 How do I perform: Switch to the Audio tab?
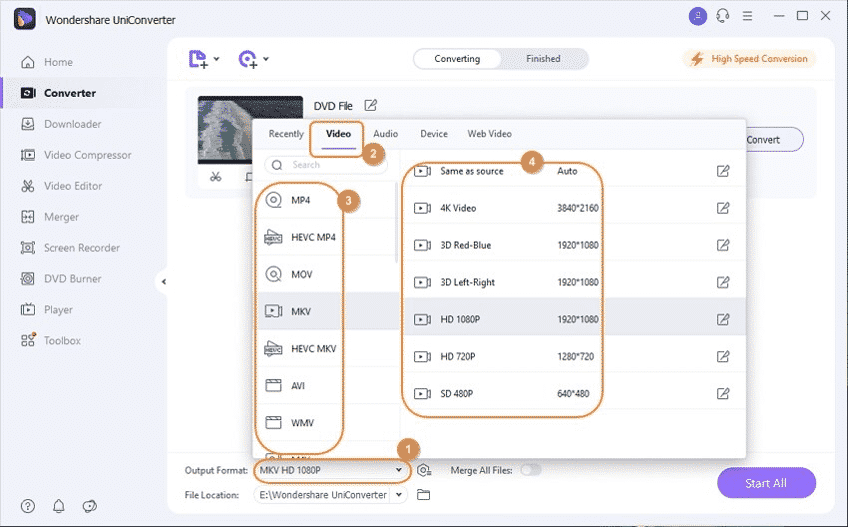(386, 134)
